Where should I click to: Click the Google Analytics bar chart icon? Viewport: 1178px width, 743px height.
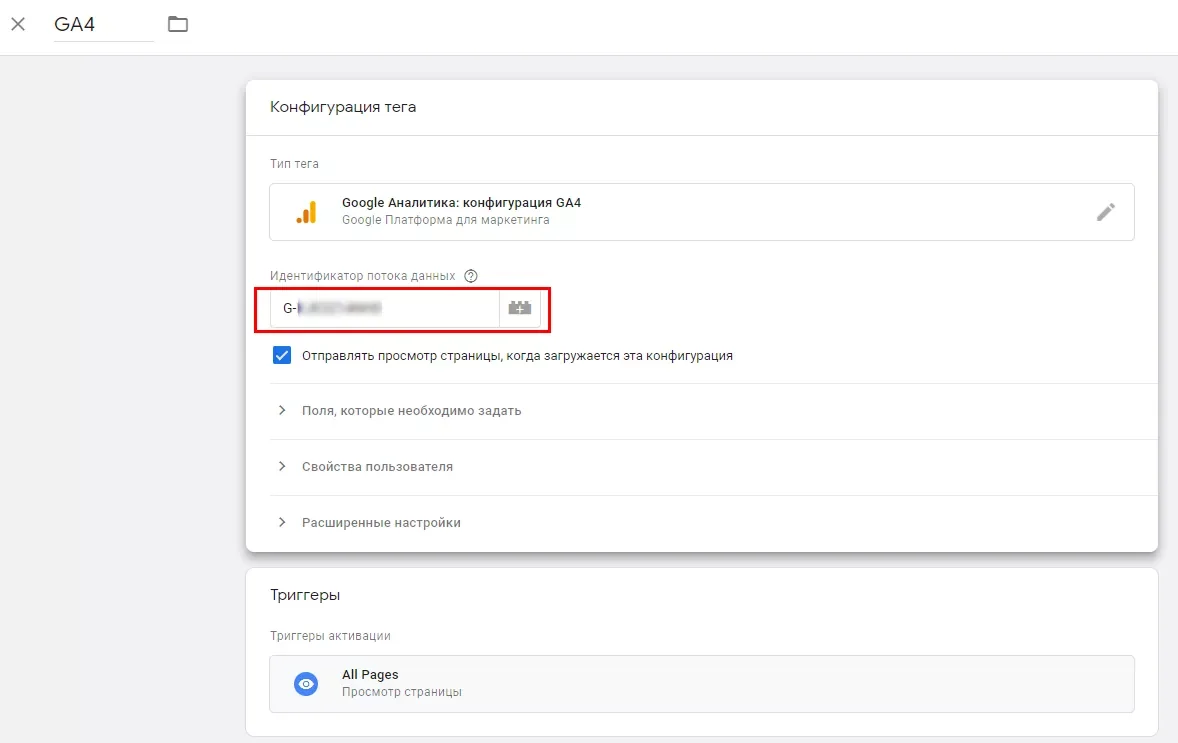coord(307,212)
